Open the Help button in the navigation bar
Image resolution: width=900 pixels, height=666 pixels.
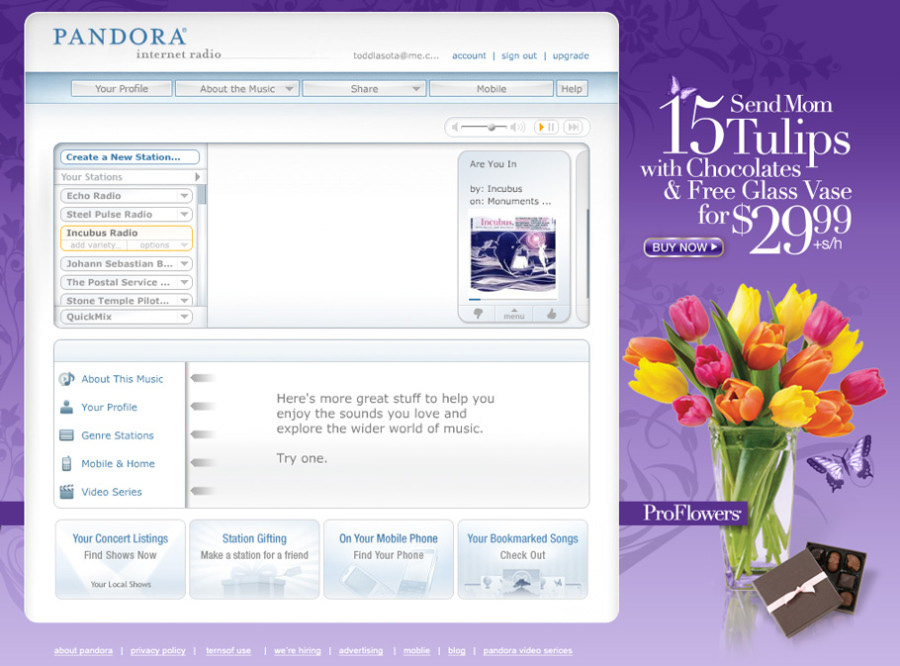pyautogui.click(x=572, y=89)
